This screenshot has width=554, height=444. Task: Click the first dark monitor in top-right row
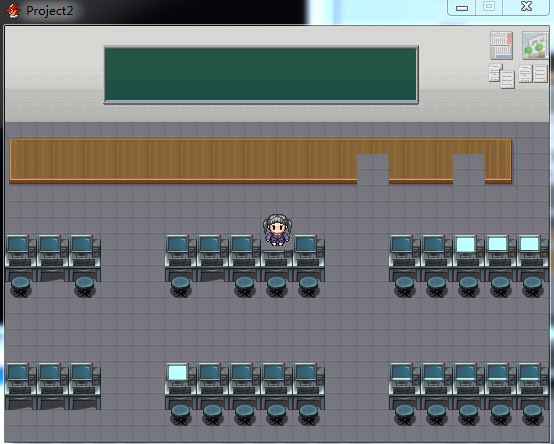click(402, 244)
